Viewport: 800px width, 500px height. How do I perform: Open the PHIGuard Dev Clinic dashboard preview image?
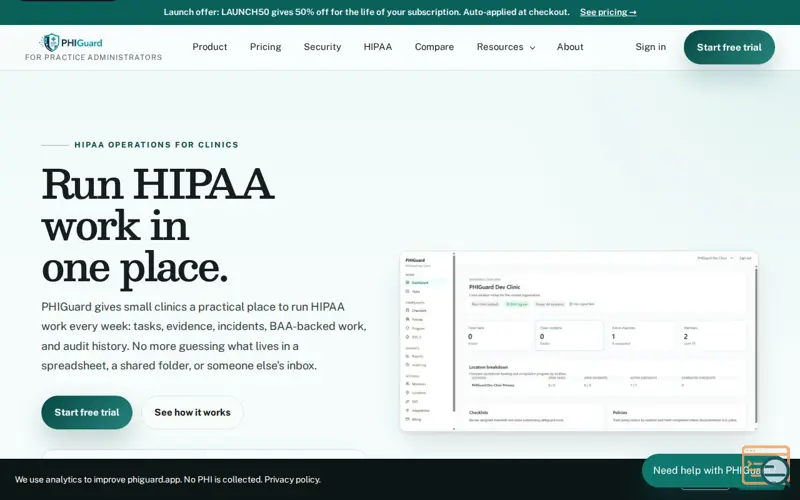point(579,341)
